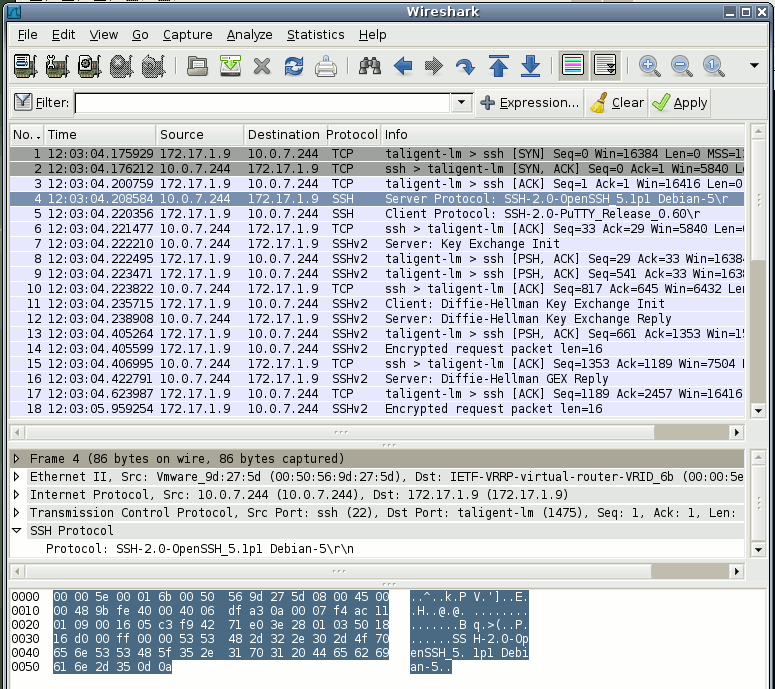Select packet 12 Diffie-Hellman Key Exchange Reply

[x=377, y=318]
